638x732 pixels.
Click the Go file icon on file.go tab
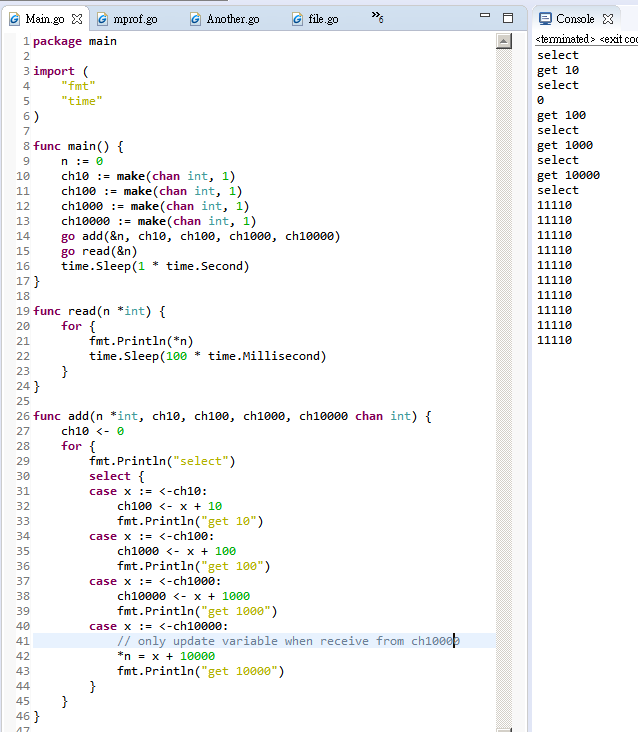[x=298, y=19]
